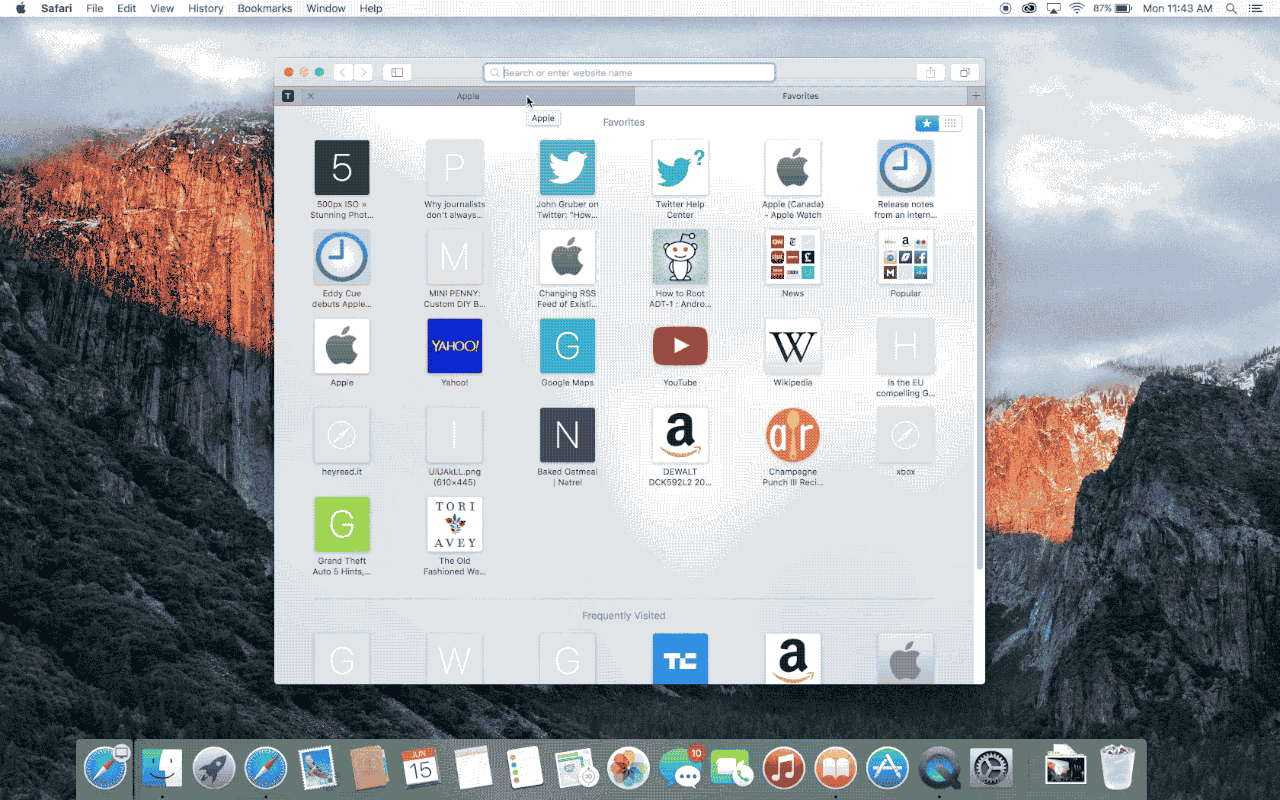Open the Release notes favorite
Image resolution: width=1280 pixels, height=800 pixels.
coord(905,168)
